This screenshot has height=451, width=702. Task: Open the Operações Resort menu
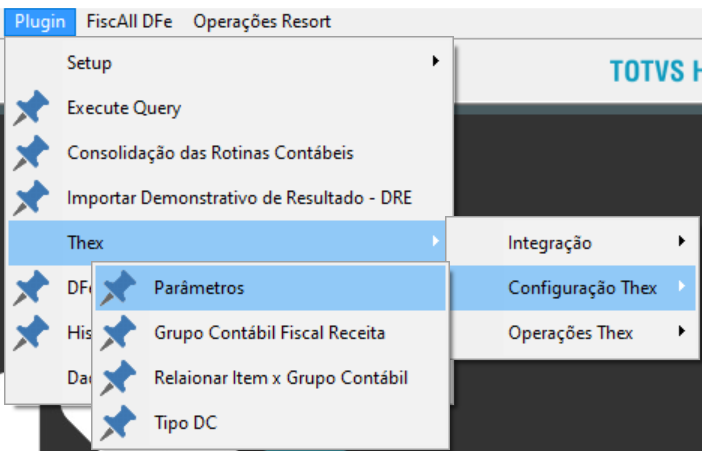coord(262,21)
